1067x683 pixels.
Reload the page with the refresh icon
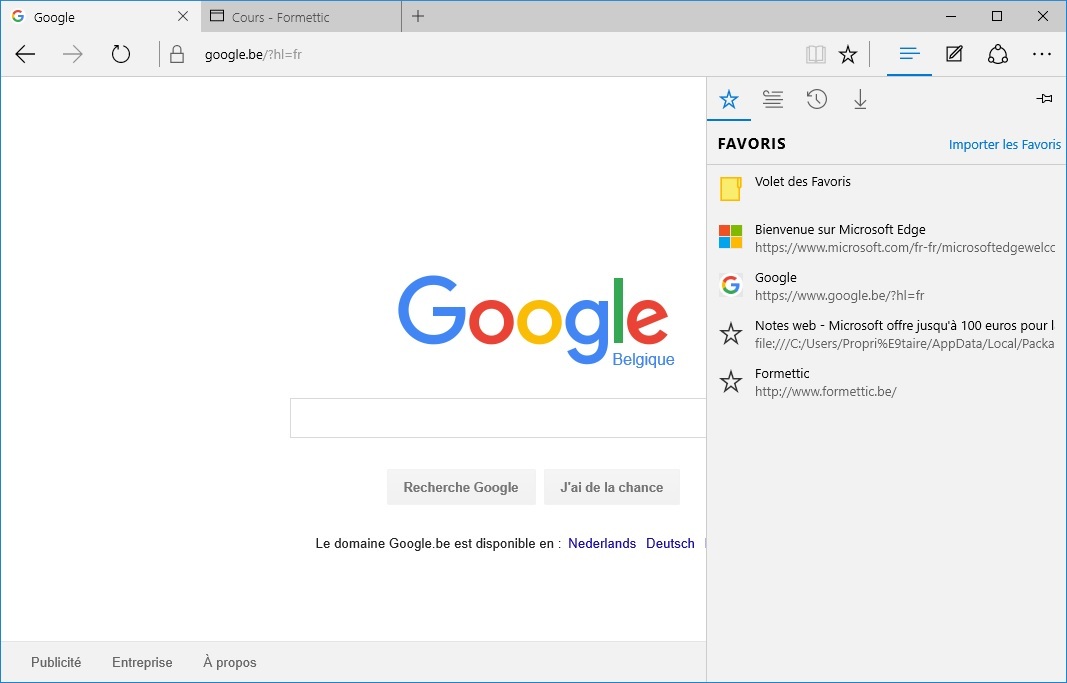pos(120,54)
